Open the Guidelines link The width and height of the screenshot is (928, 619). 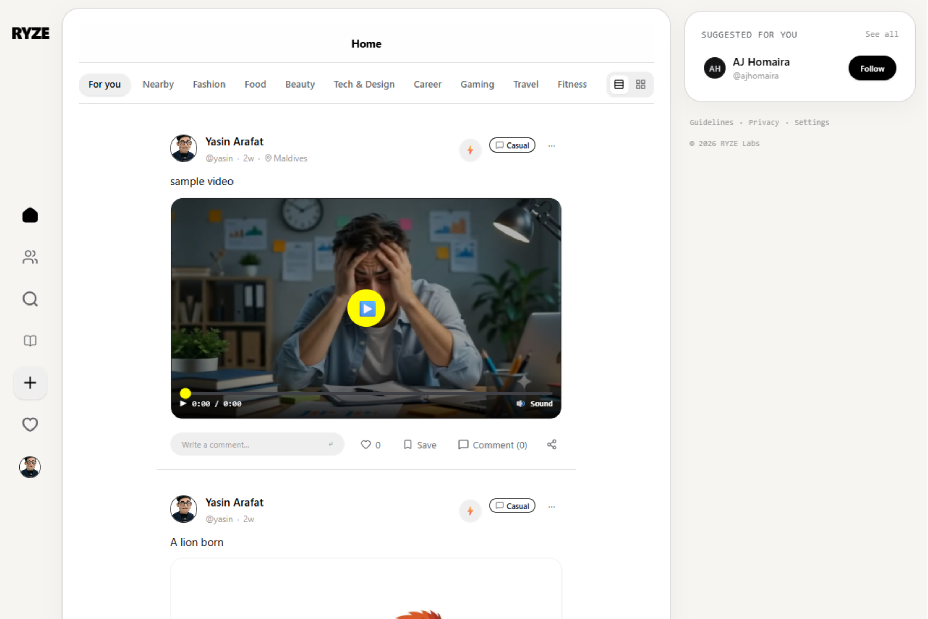(x=711, y=122)
